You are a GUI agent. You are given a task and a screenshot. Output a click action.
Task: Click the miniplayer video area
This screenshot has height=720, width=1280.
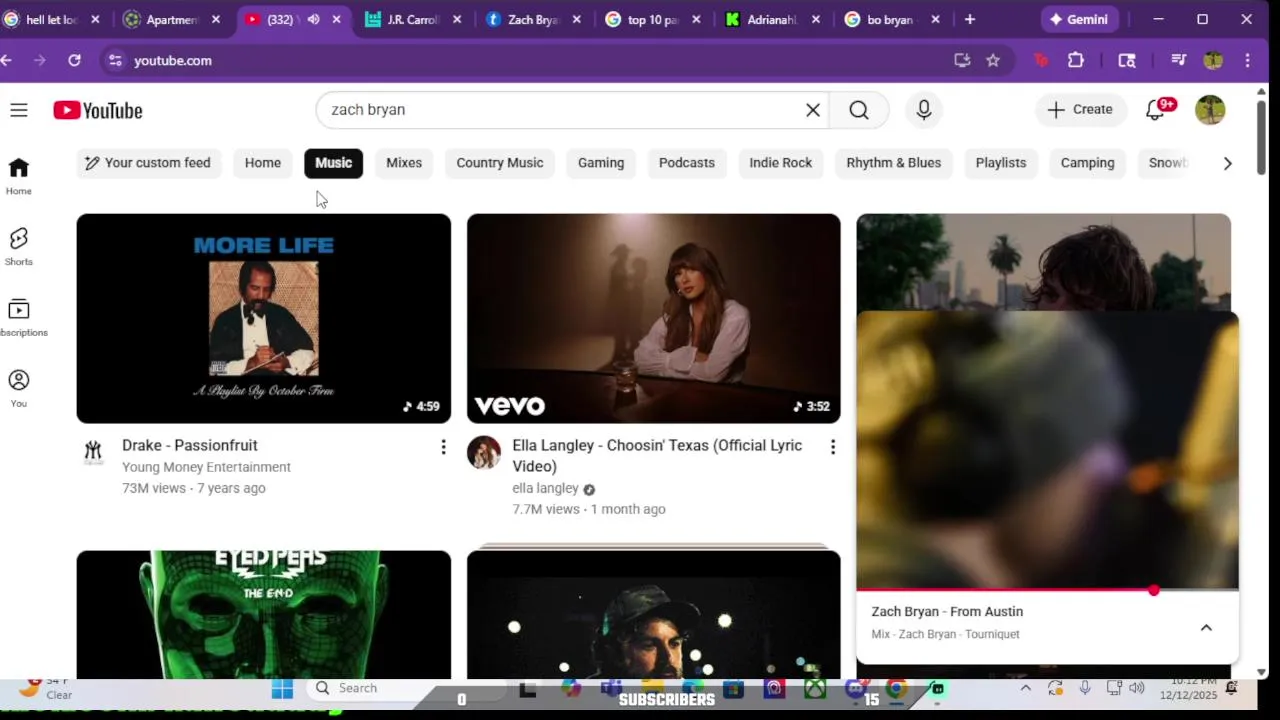[1047, 450]
